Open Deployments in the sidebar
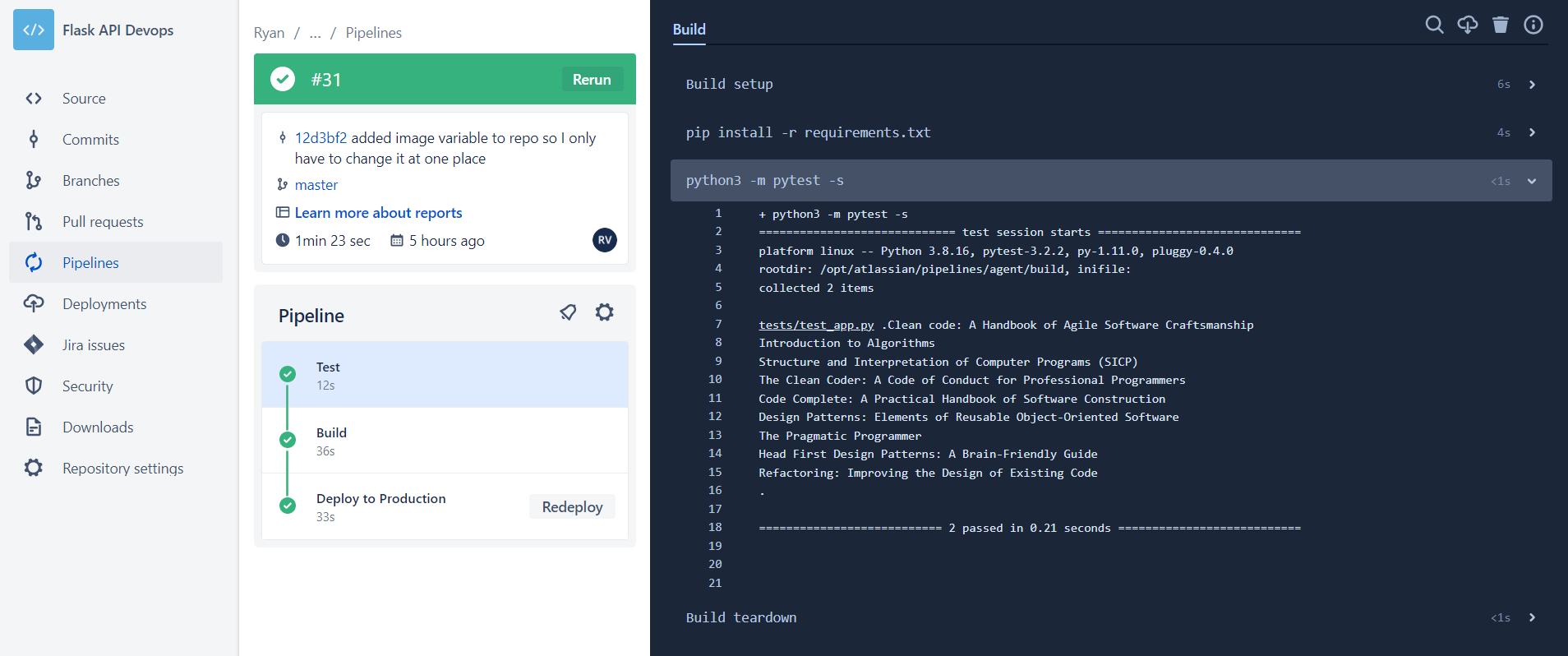Viewport: 1568px width, 656px height. [x=104, y=304]
